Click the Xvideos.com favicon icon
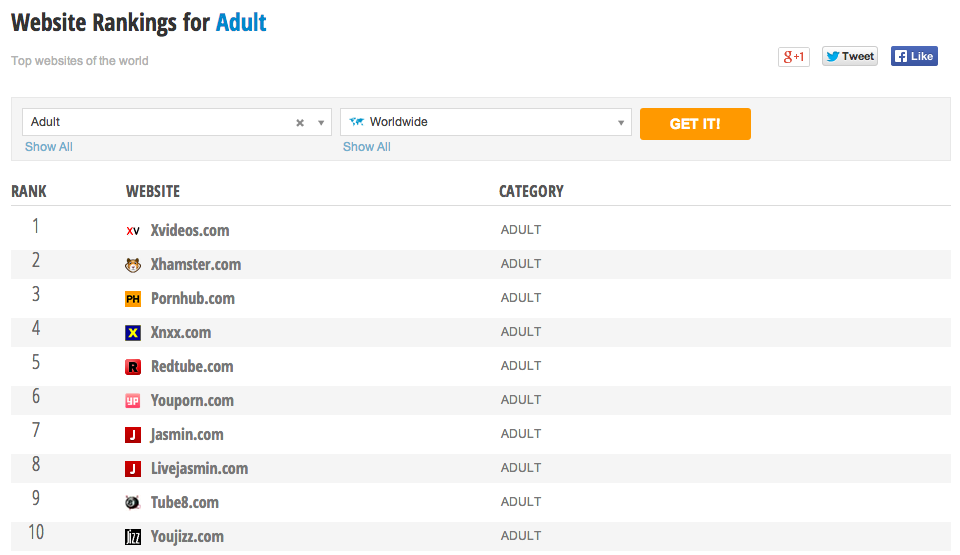The width and height of the screenshot is (960, 555). 133,231
